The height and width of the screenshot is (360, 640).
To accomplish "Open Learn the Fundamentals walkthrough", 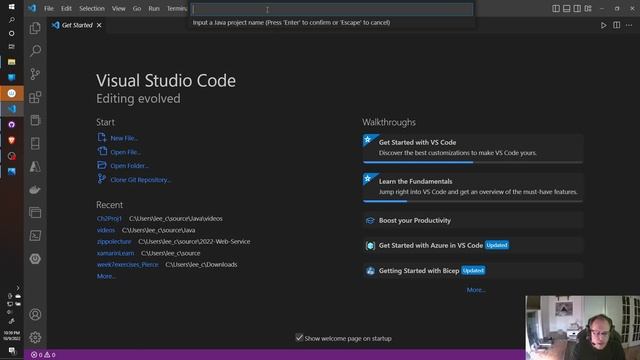I will click(473, 187).
